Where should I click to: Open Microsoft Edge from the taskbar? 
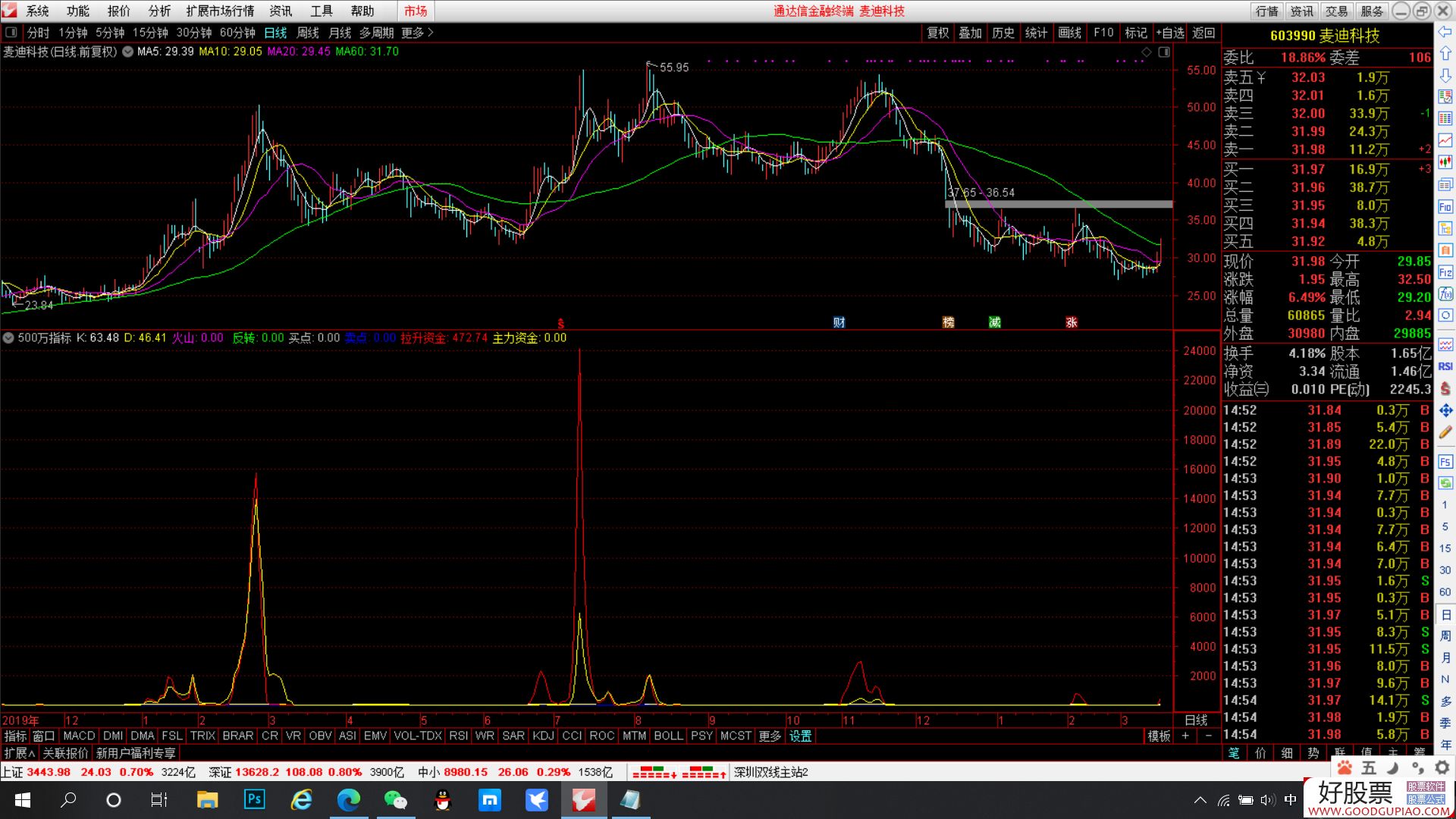click(x=348, y=799)
